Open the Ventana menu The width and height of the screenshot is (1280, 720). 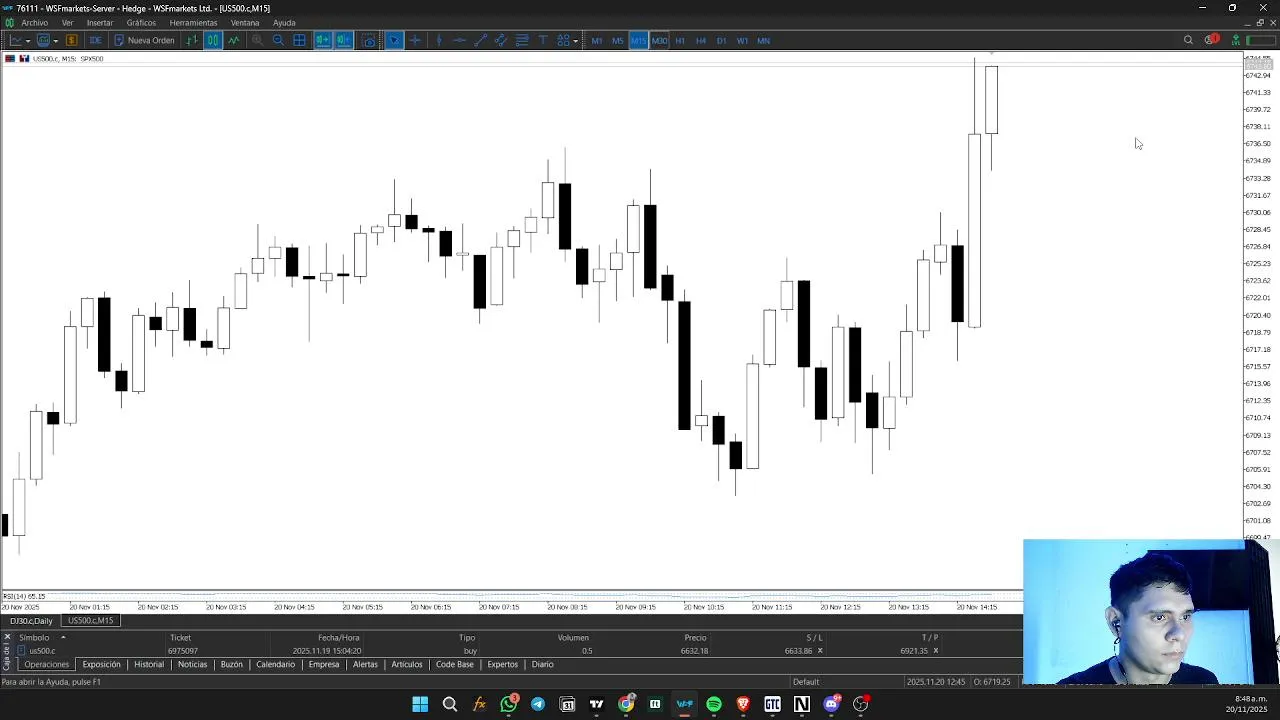coord(245,23)
